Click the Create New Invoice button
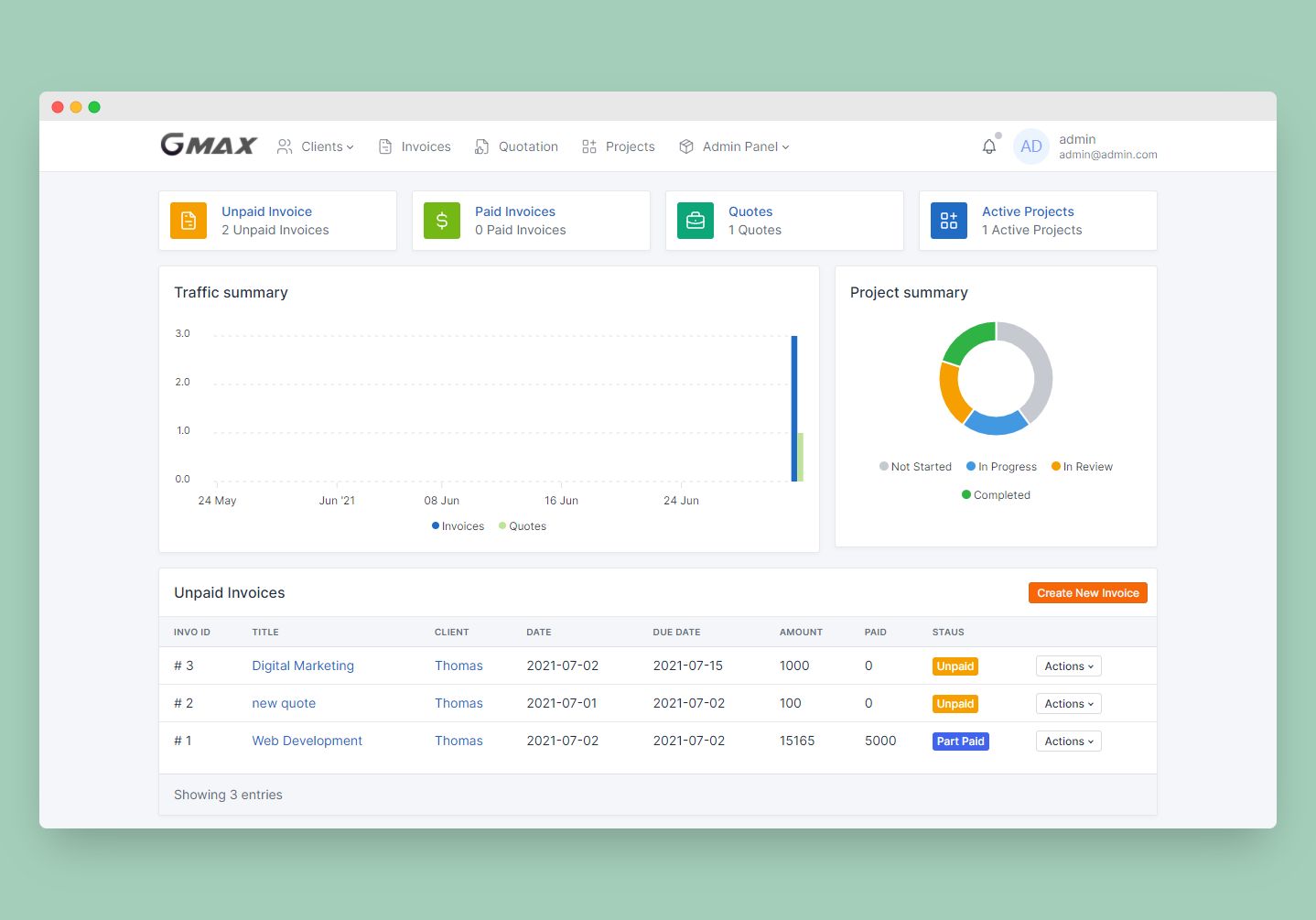This screenshot has height=920, width=1316. pos(1088,593)
